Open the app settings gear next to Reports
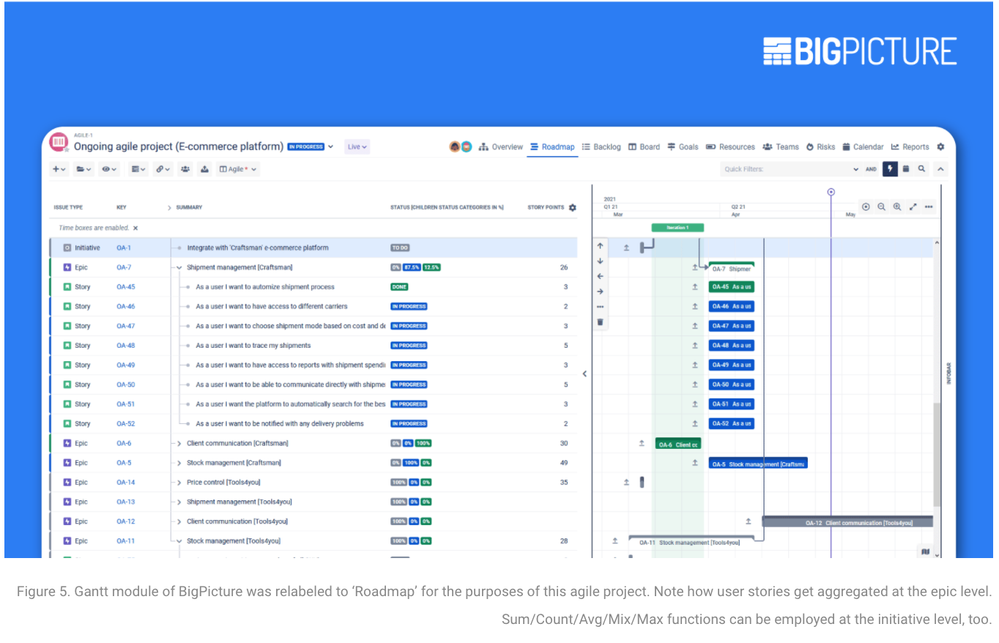The height and width of the screenshot is (643, 999). (x=940, y=147)
